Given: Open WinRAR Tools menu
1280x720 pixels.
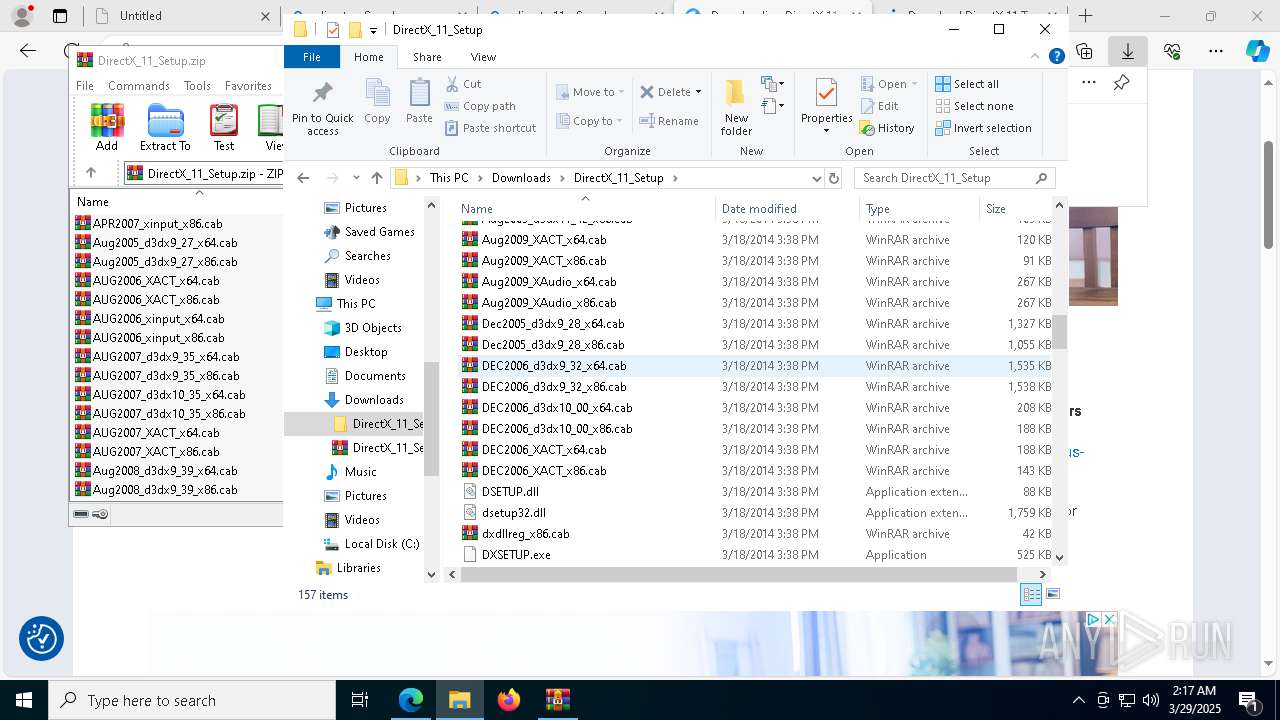Looking at the screenshot, I should pyautogui.click(x=197, y=86).
